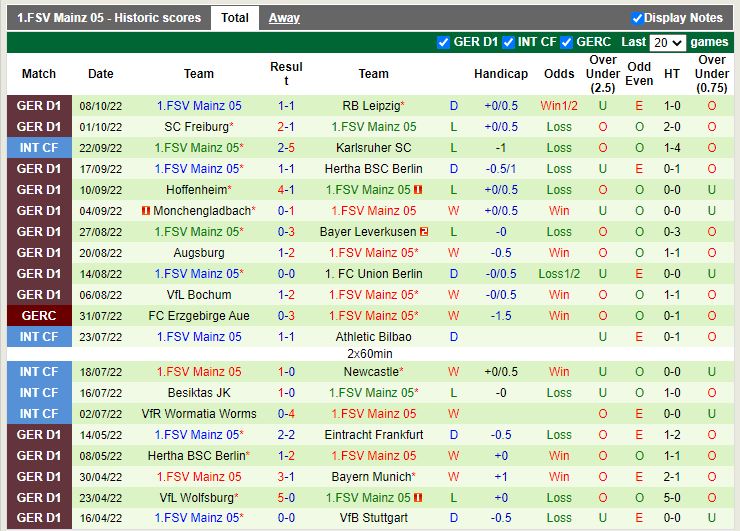Viewport: 740px width, 531px height.
Task: Uncheck the GER D1 league filter
Action: click(x=444, y=42)
